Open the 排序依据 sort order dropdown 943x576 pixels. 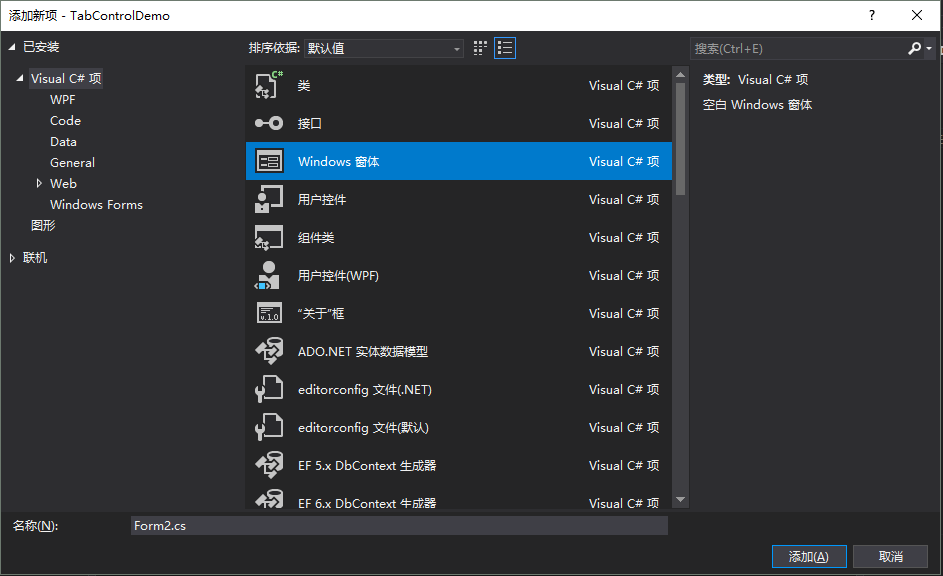456,47
